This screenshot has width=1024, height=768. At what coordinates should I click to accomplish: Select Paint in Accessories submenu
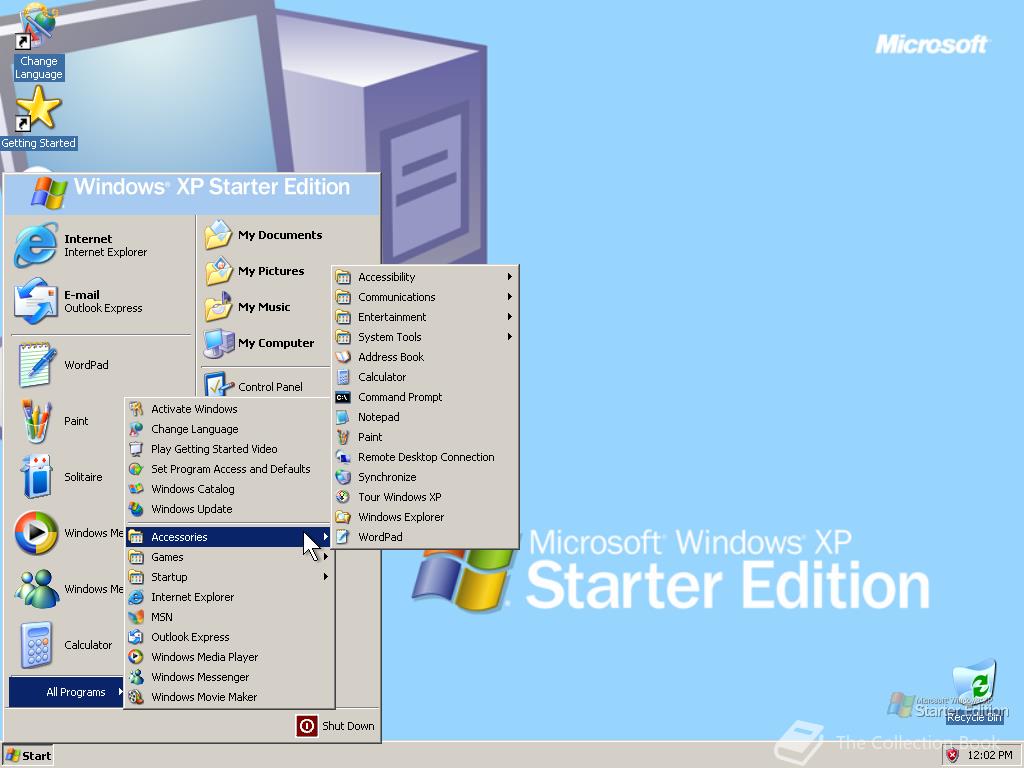[x=425, y=437]
